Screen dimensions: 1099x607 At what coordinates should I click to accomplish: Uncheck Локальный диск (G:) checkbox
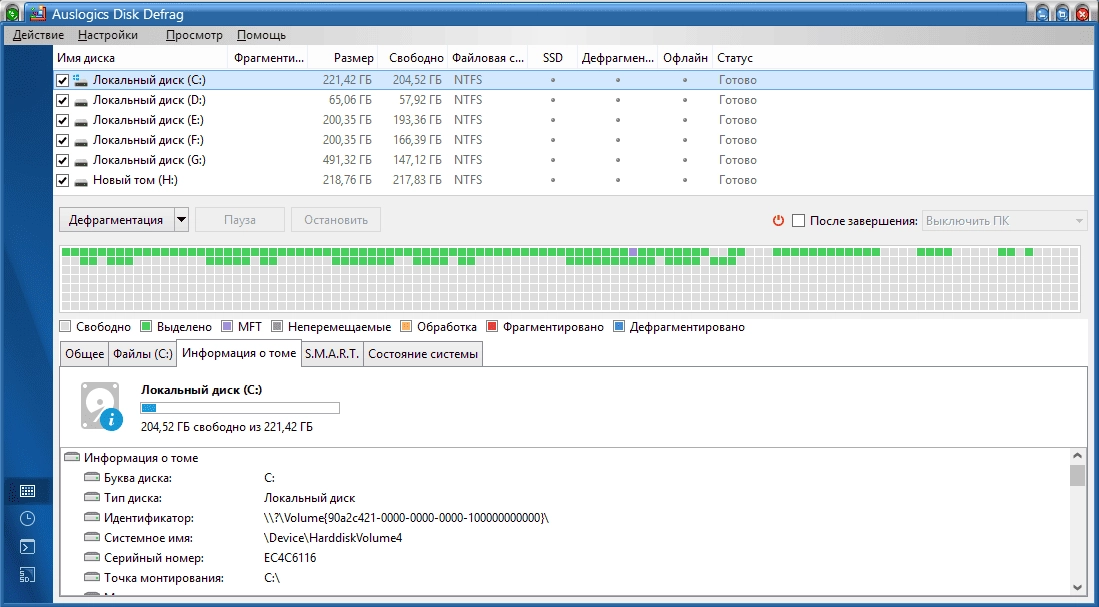click(62, 161)
